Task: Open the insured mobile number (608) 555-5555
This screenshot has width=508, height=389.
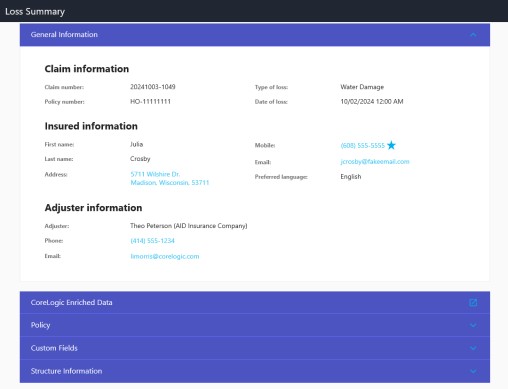Action: (363, 145)
